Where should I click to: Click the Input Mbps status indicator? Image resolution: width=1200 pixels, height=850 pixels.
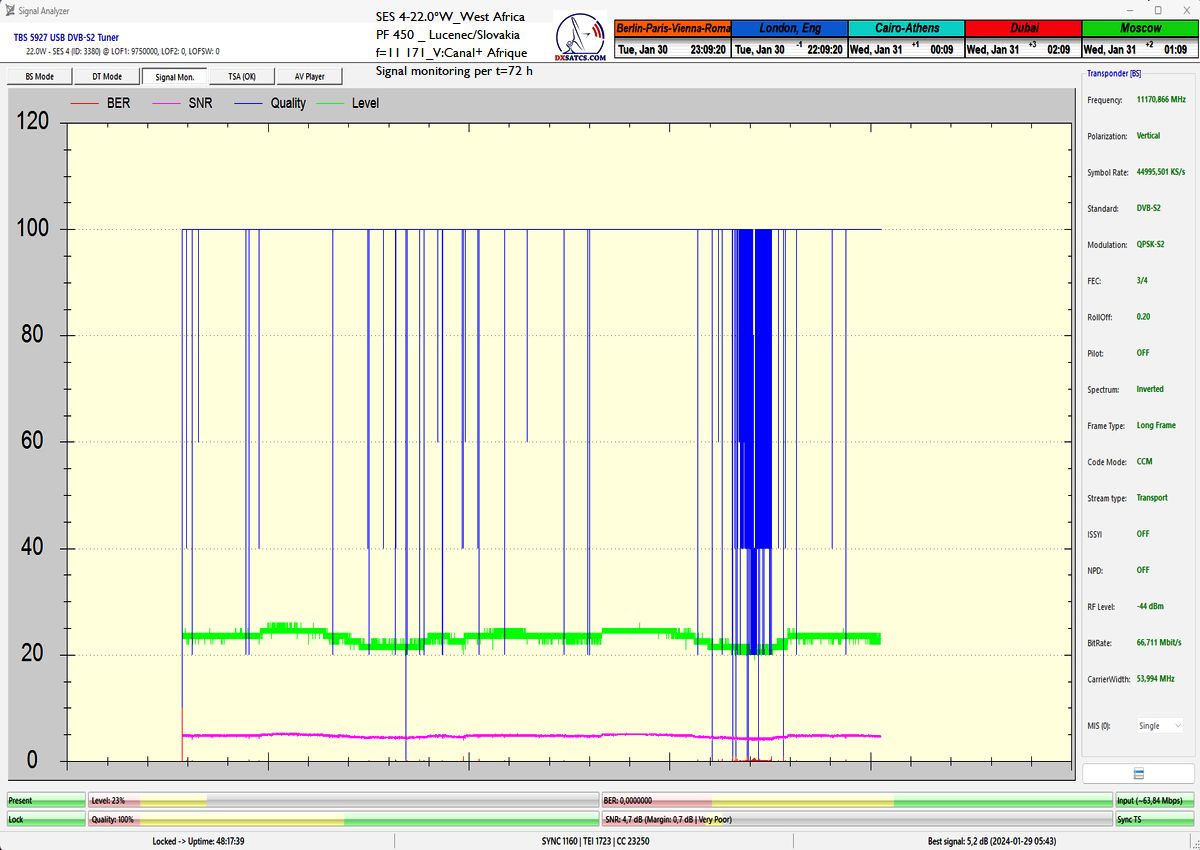[x=1154, y=801]
